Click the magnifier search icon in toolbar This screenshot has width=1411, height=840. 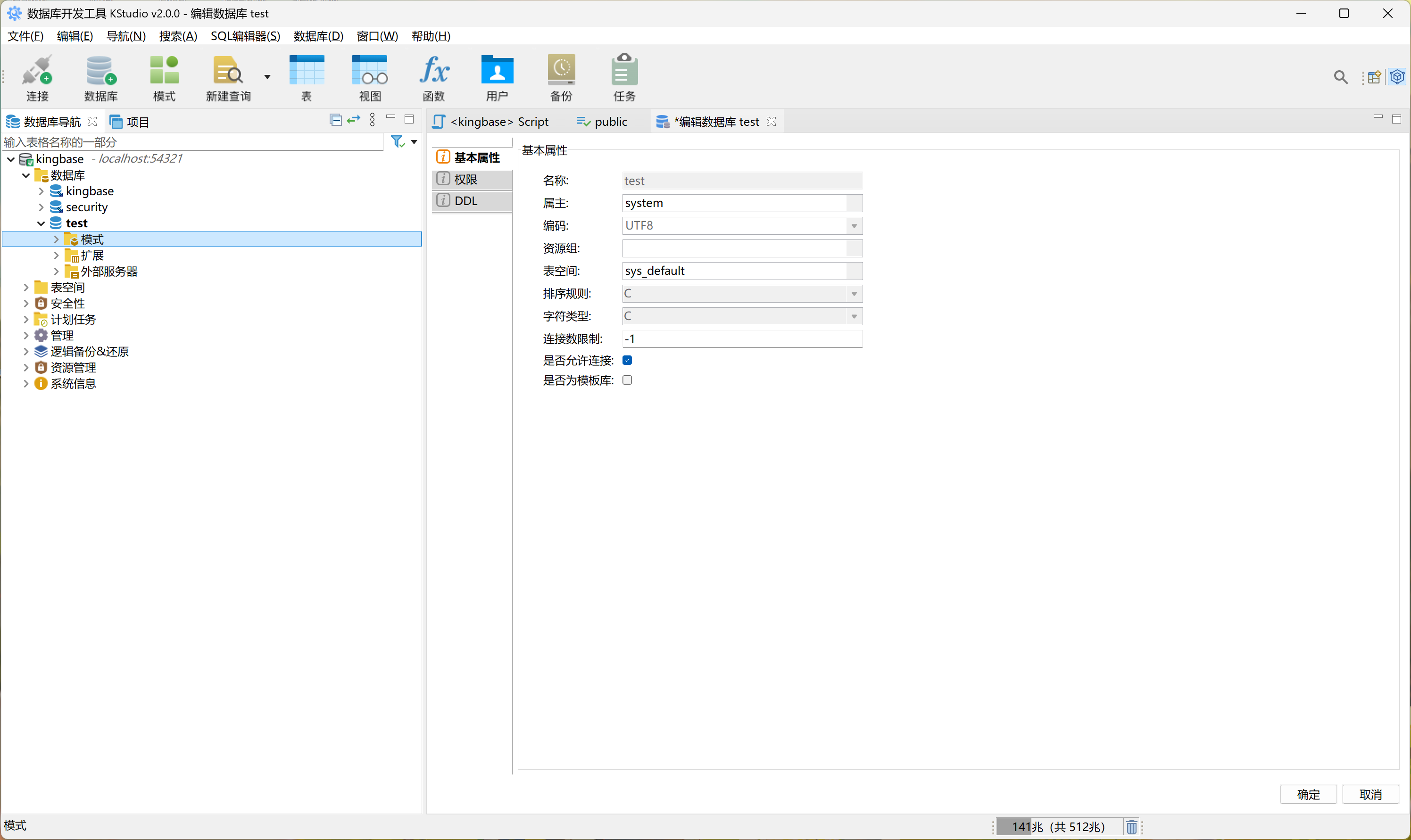coord(1340,77)
